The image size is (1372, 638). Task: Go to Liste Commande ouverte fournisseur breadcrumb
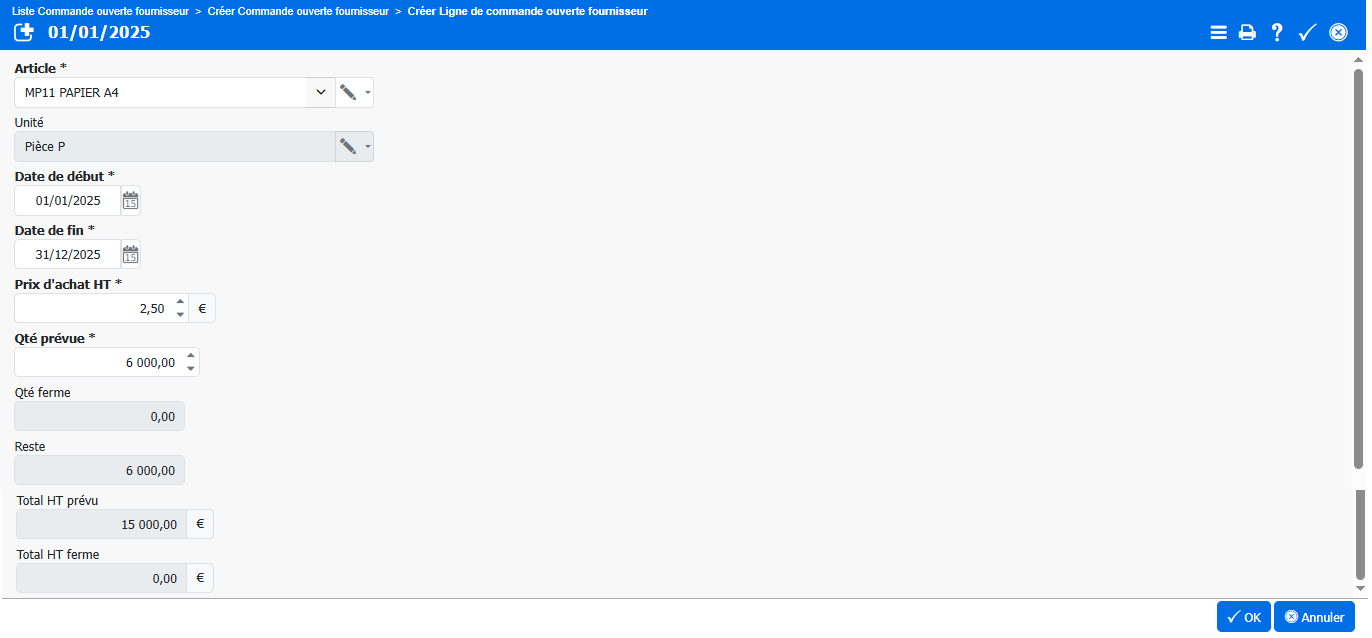coord(100,11)
